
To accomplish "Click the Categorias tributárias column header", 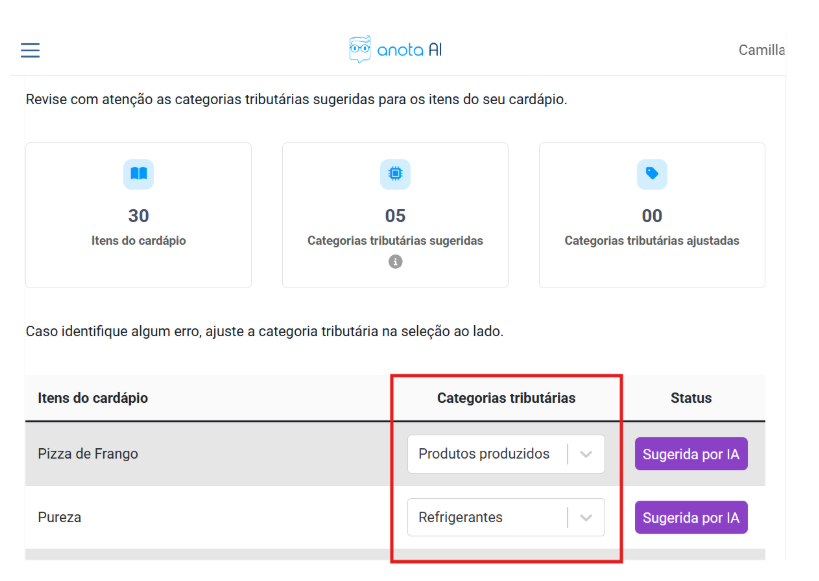I will (506, 398).
